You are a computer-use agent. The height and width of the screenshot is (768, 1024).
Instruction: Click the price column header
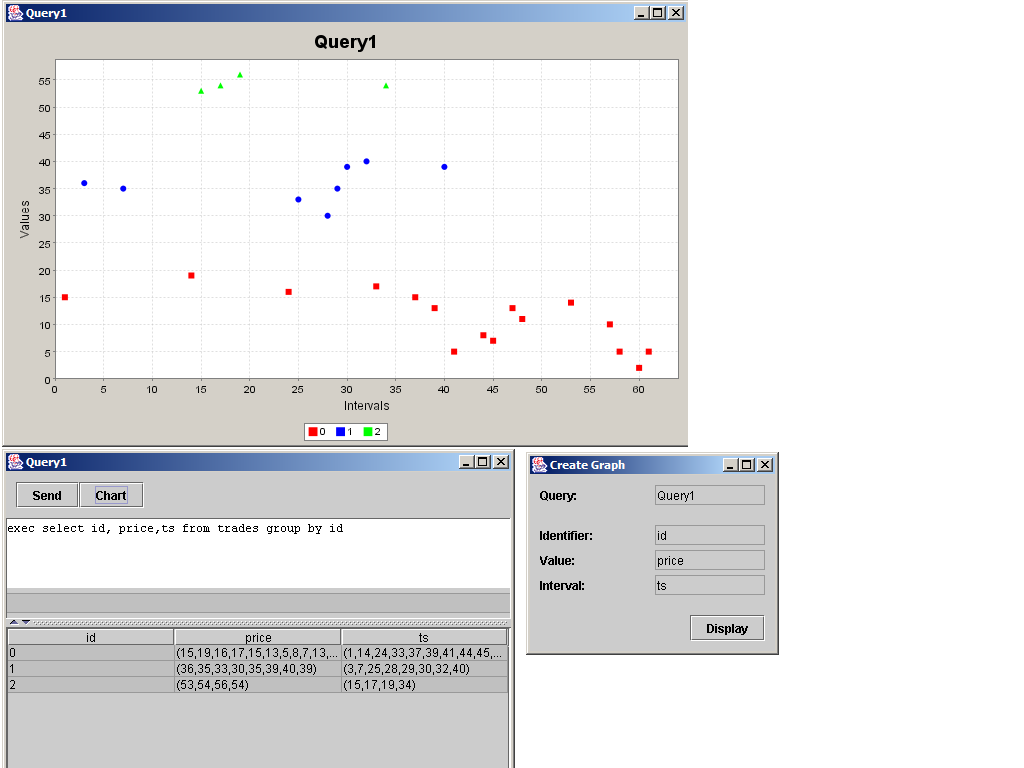coord(258,637)
